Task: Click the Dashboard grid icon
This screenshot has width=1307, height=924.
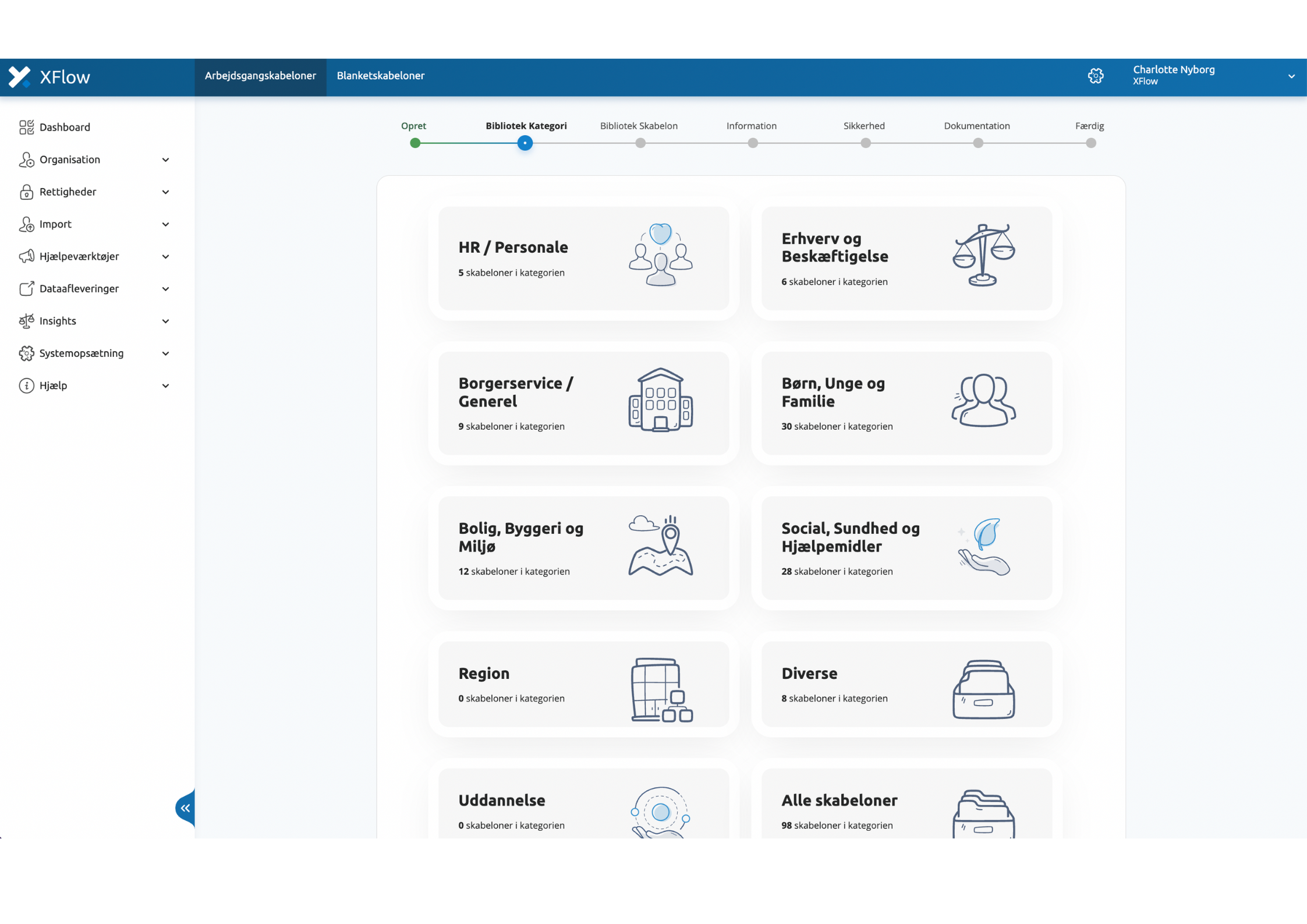Action: (x=26, y=127)
